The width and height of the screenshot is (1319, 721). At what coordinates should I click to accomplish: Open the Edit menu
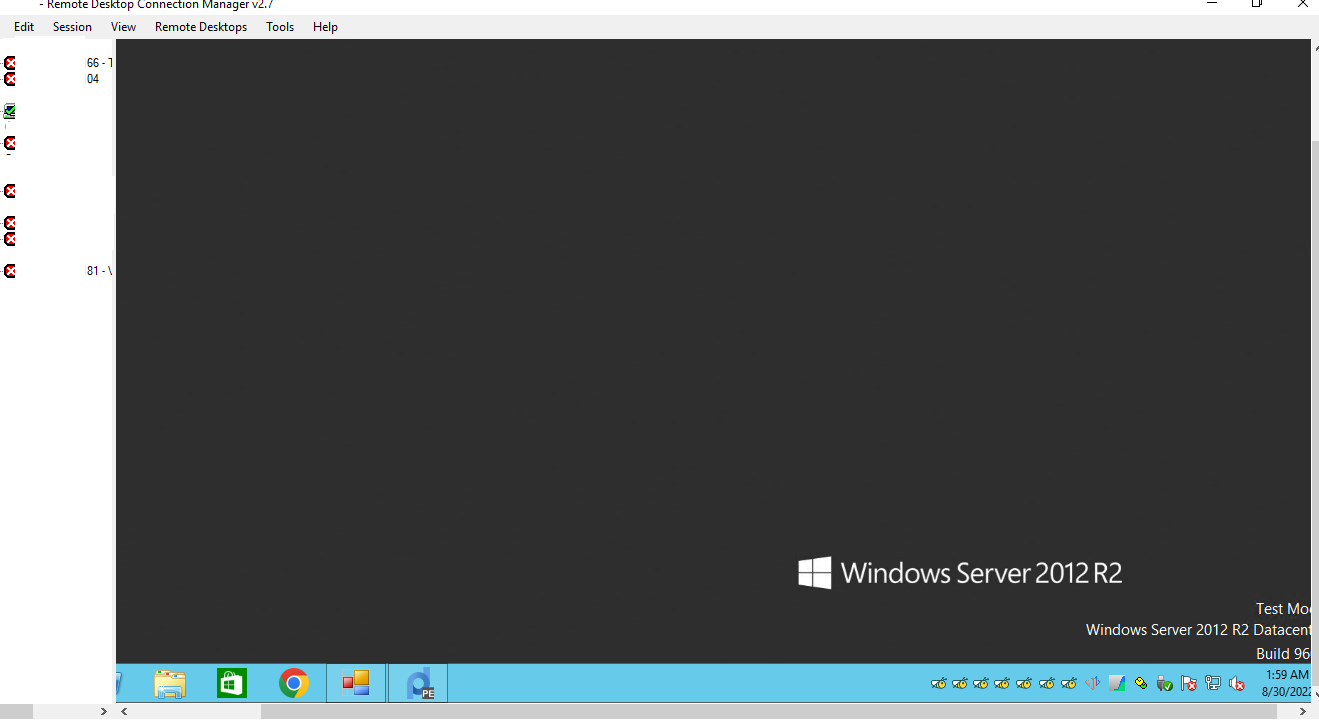tap(24, 27)
